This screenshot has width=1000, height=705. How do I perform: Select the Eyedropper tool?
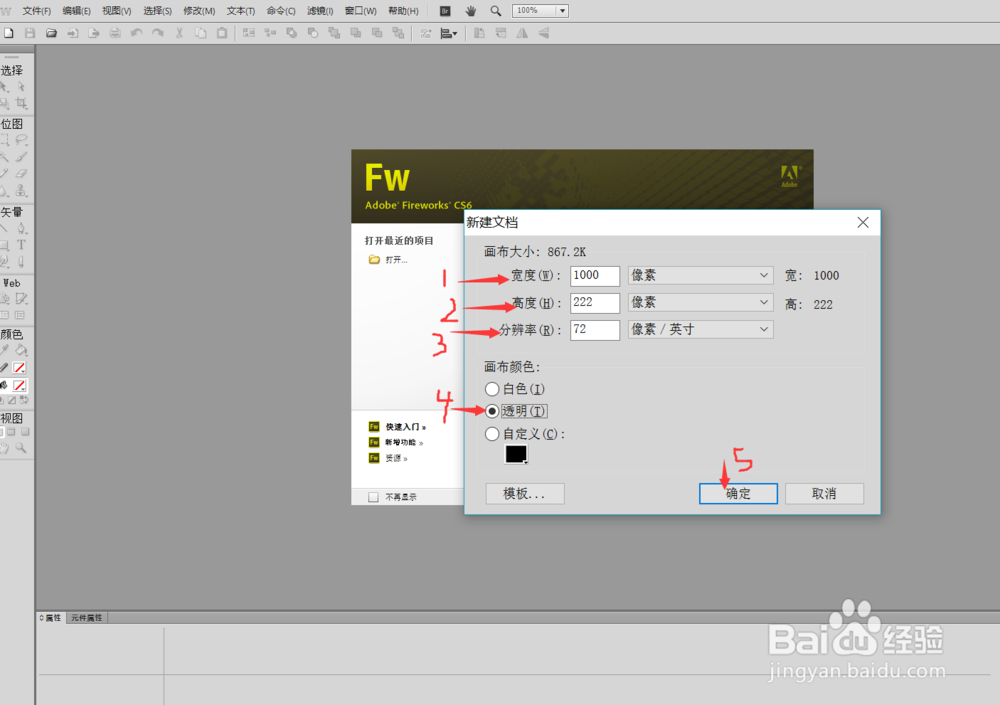pyautogui.click(x=5, y=350)
